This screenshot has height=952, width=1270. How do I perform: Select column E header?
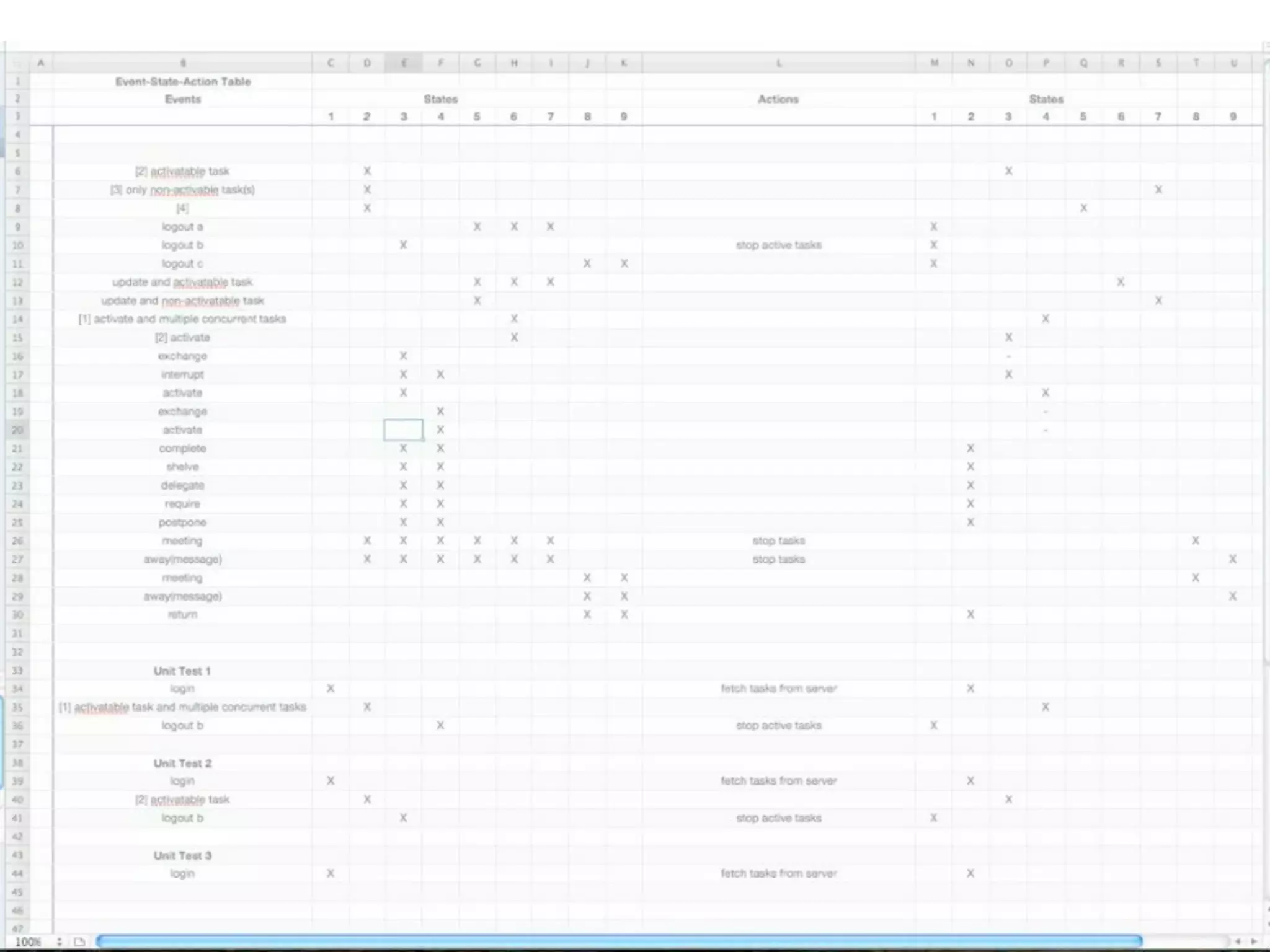[404, 63]
